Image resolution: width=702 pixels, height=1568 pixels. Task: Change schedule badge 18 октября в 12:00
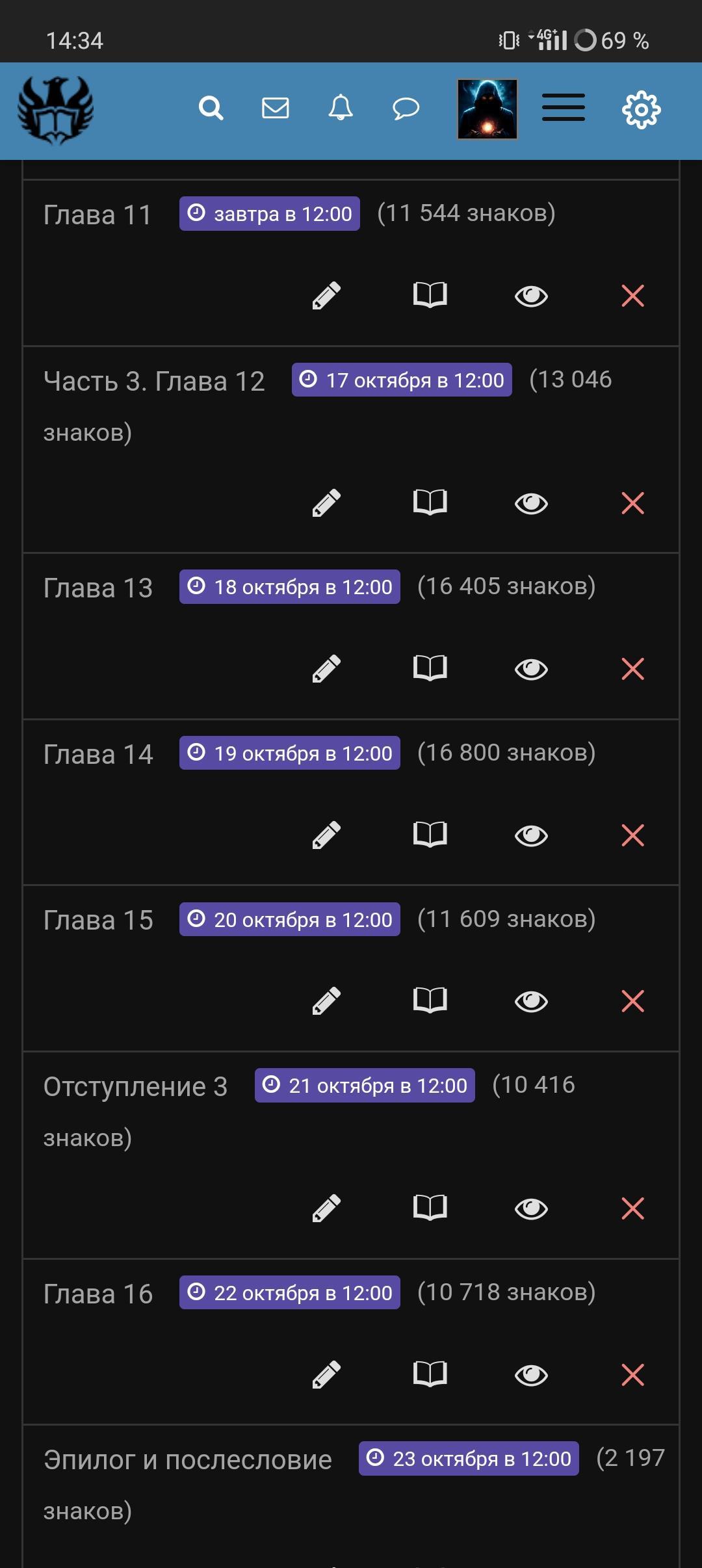click(x=290, y=587)
